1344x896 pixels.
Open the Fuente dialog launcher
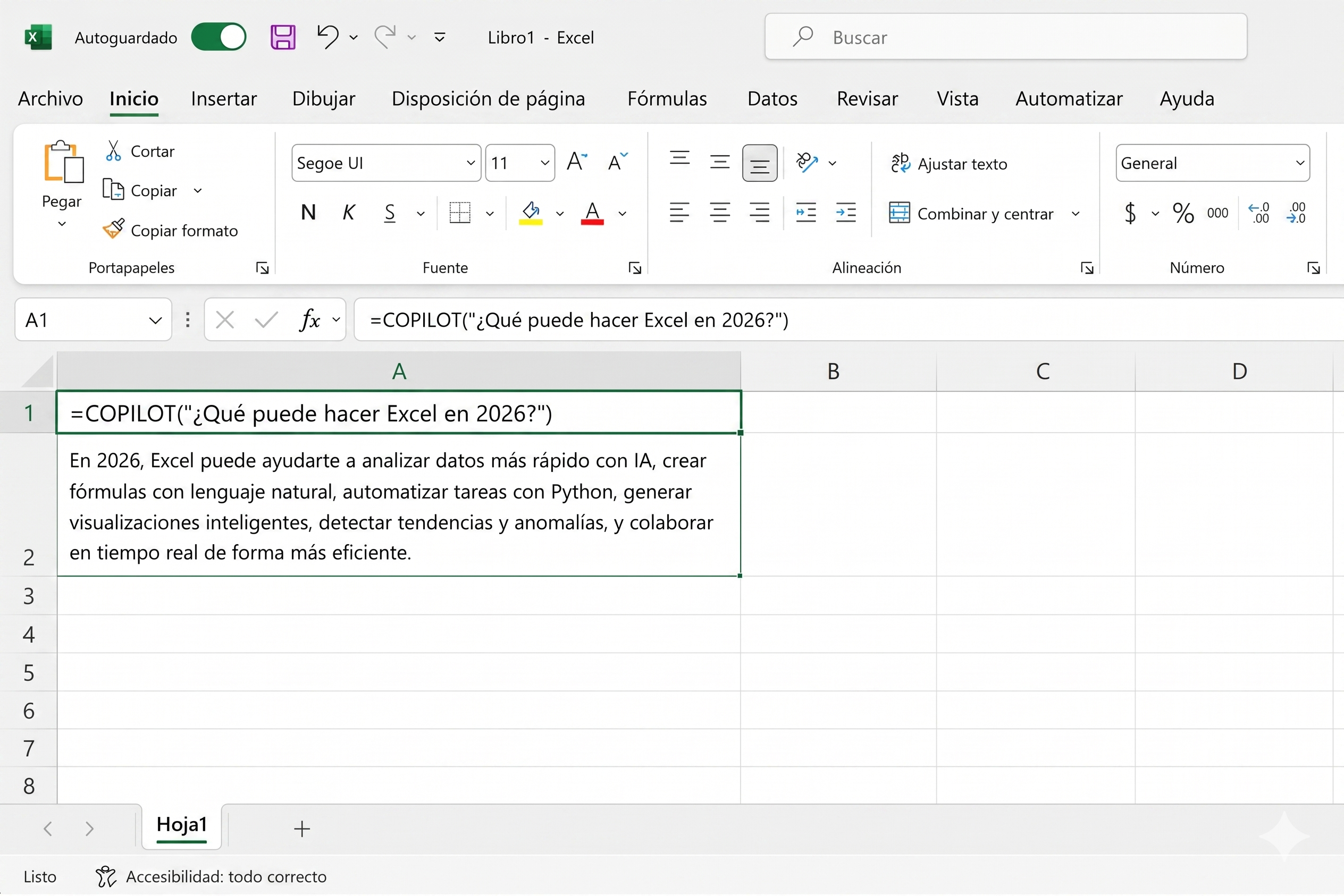(x=635, y=268)
